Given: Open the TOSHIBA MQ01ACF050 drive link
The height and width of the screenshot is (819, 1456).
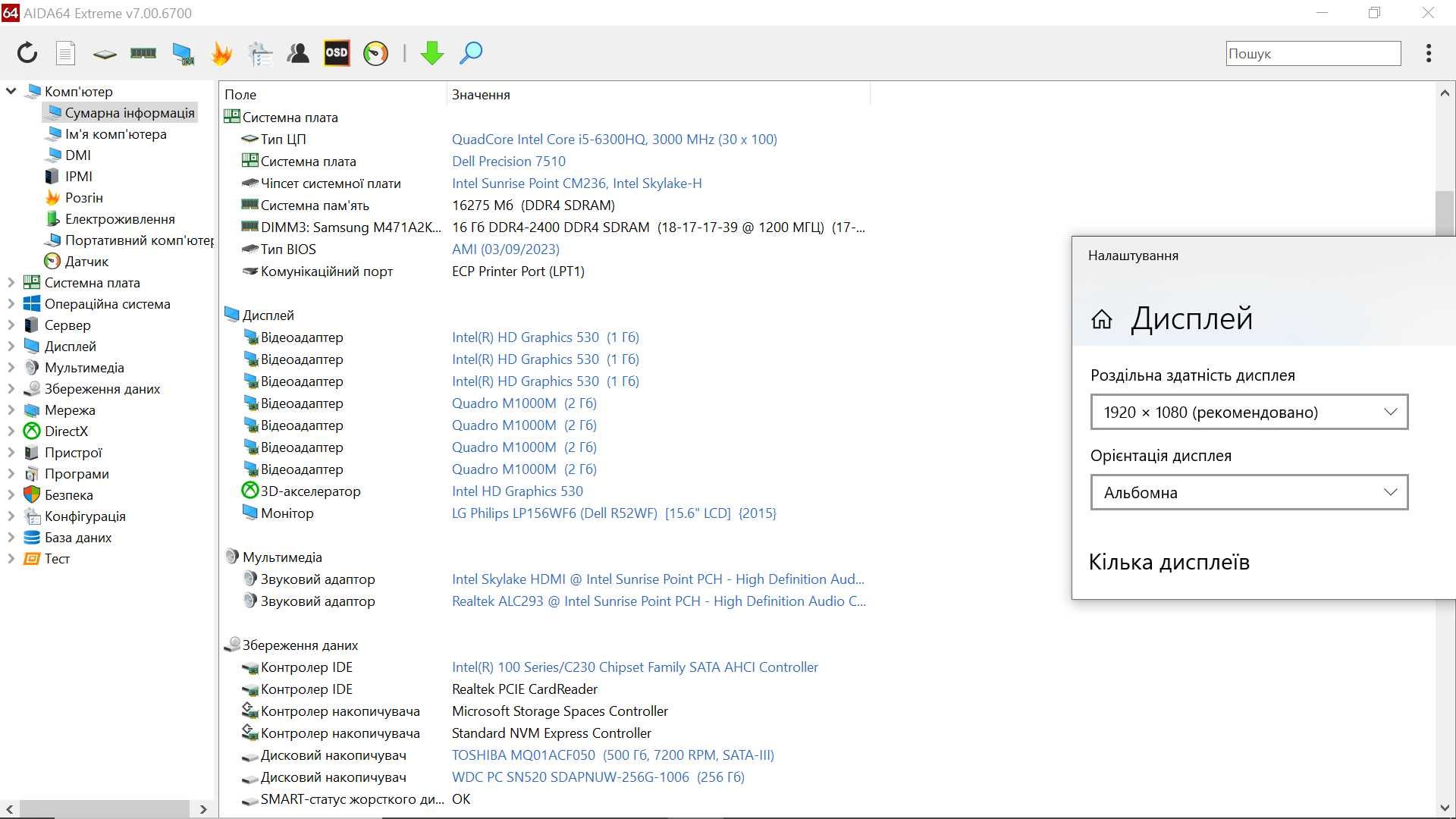Looking at the screenshot, I should point(613,755).
